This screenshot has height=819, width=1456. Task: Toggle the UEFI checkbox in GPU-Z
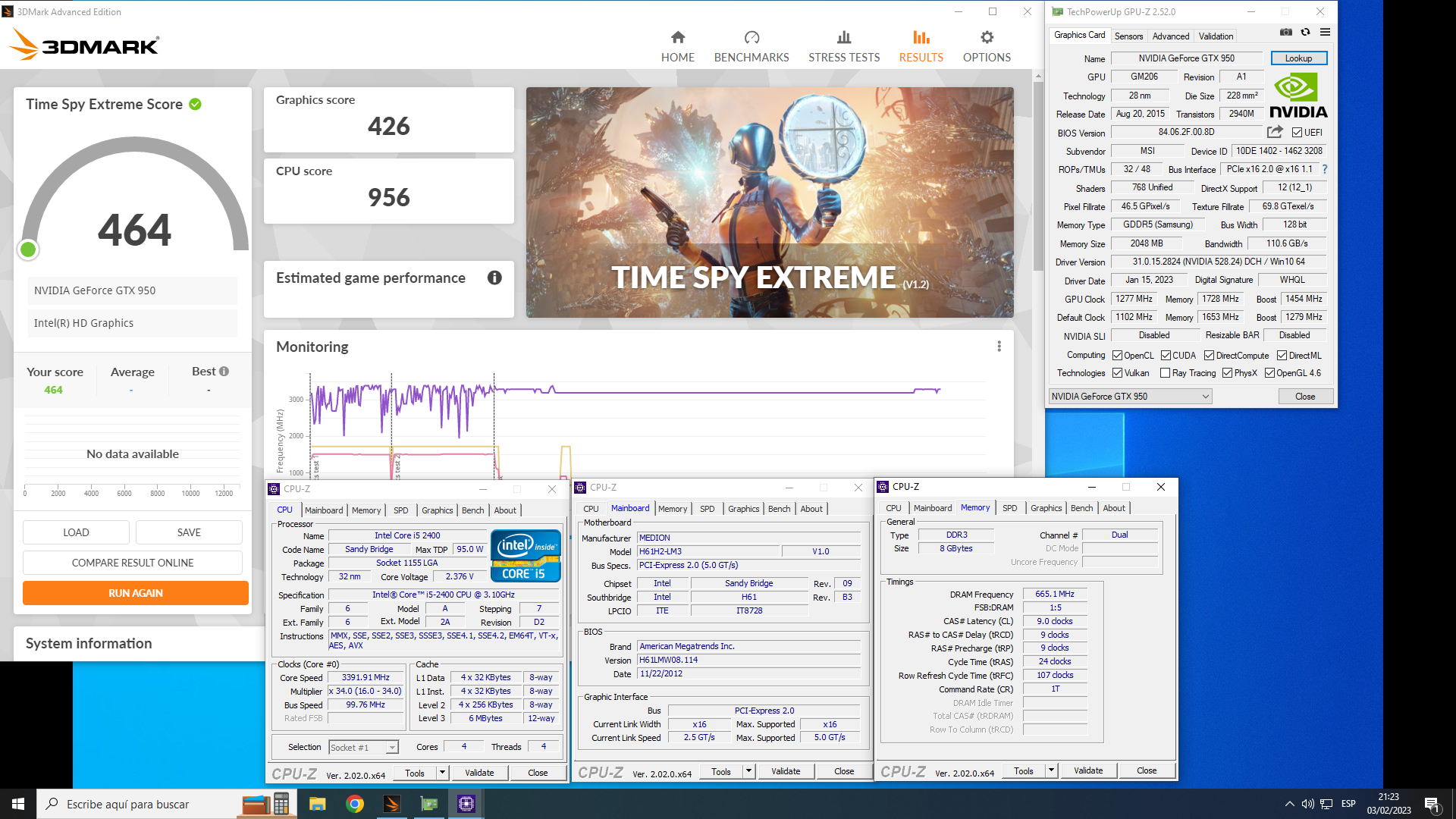coord(1297,133)
